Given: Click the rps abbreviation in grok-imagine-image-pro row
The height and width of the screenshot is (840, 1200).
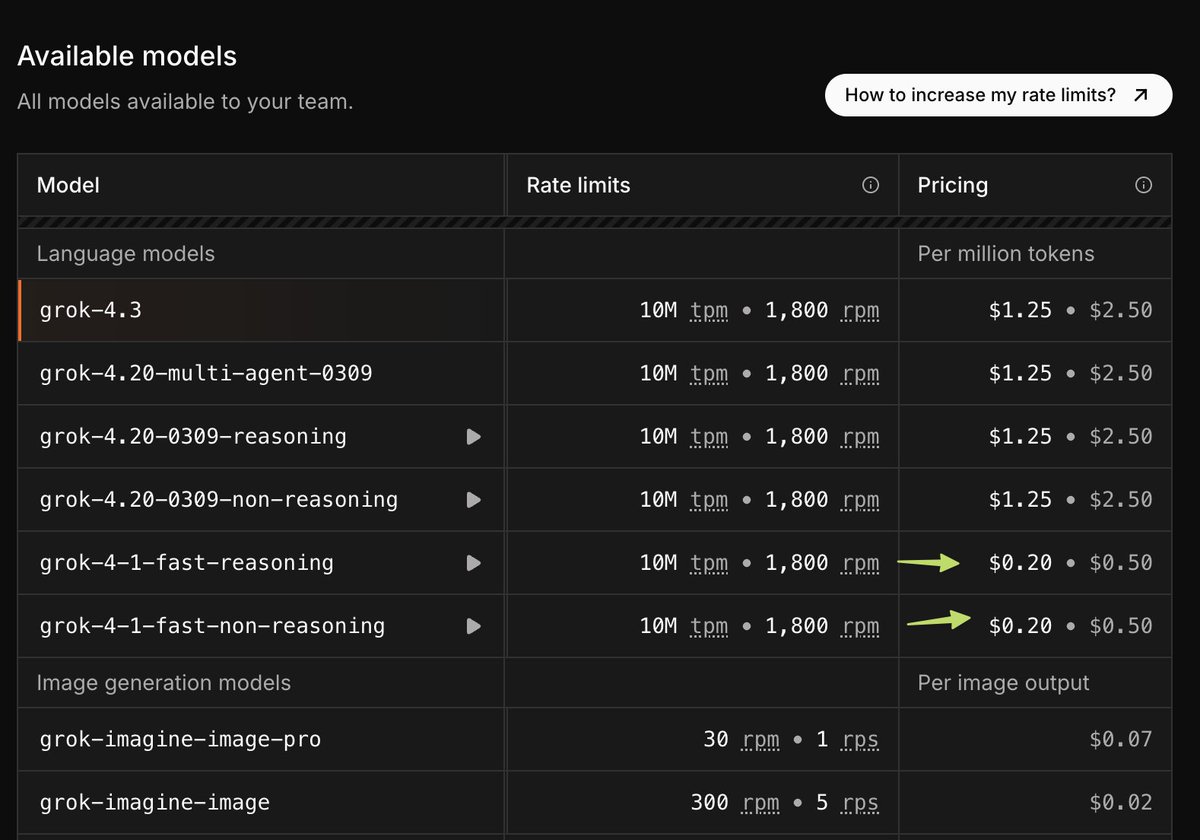Looking at the screenshot, I should 860,740.
